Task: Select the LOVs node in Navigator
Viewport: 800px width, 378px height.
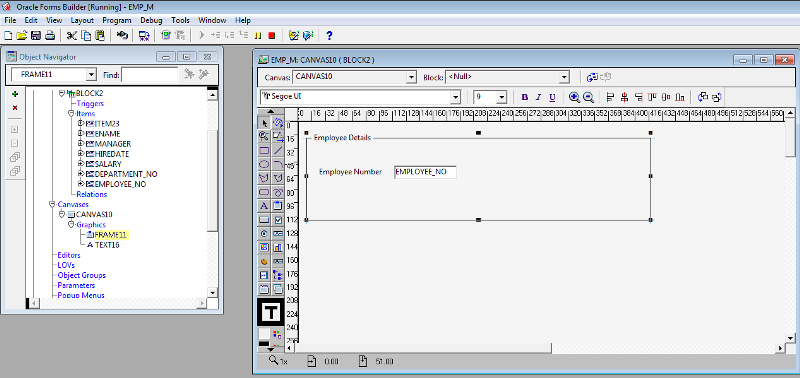Action: pyautogui.click(x=66, y=265)
